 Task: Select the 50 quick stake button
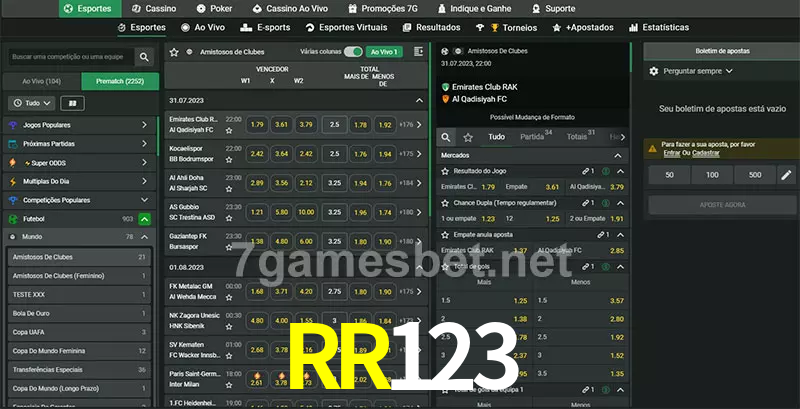669,175
